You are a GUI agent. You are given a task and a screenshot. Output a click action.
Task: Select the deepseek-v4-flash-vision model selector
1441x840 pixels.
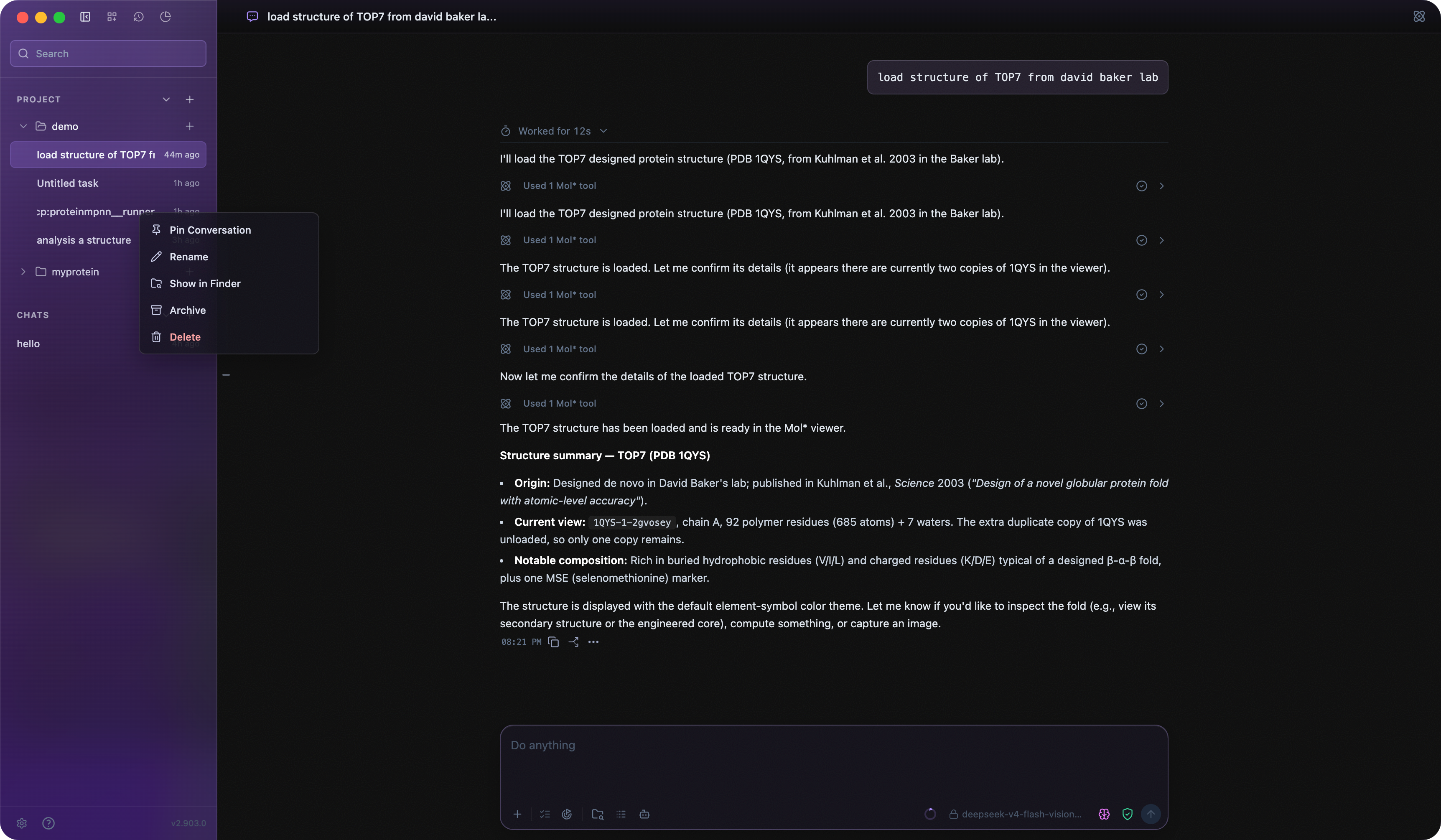tap(1015, 814)
